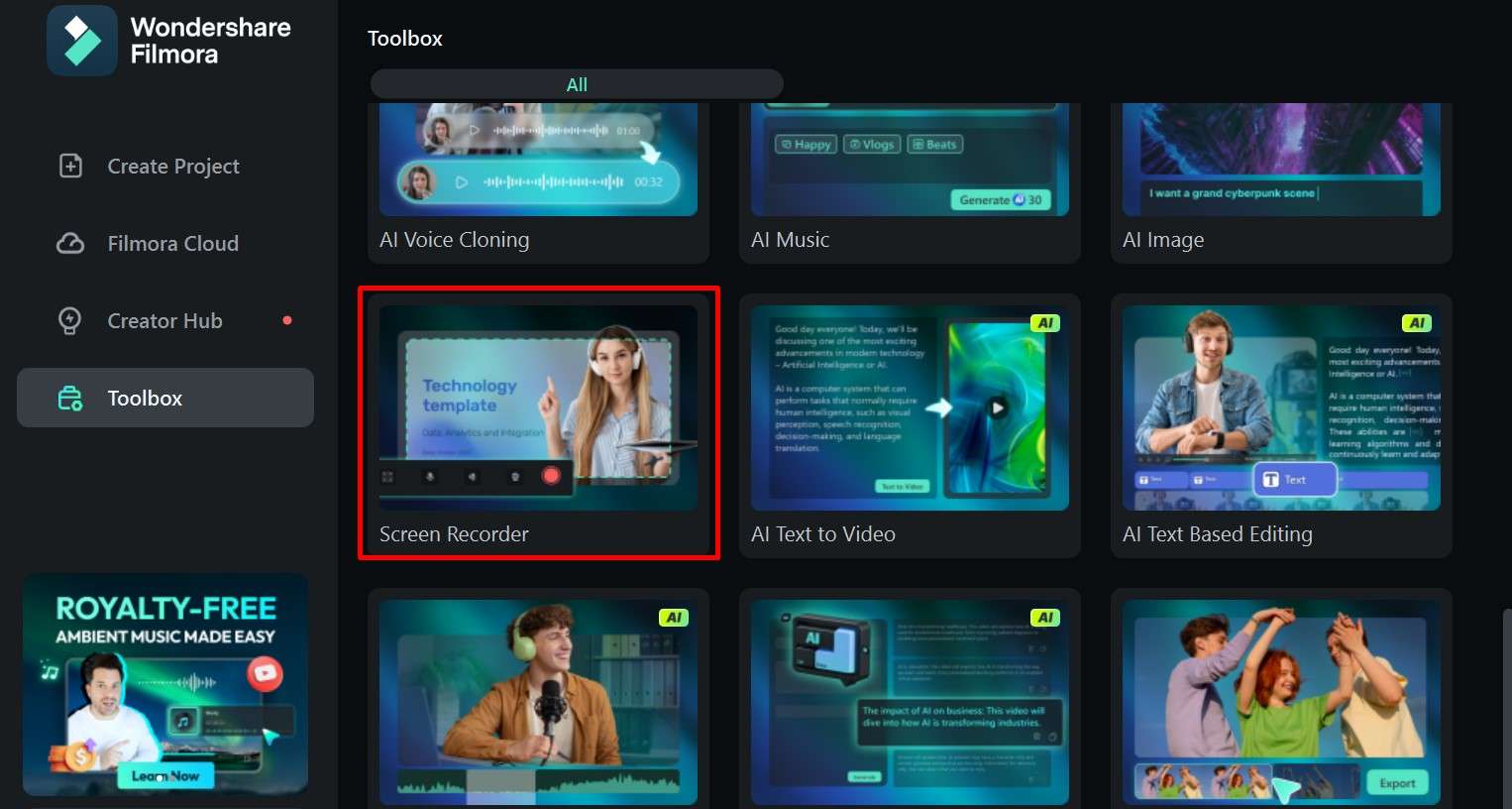Click the Creator Hub red notification dot
This screenshot has width=1512, height=809.
[287, 320]
